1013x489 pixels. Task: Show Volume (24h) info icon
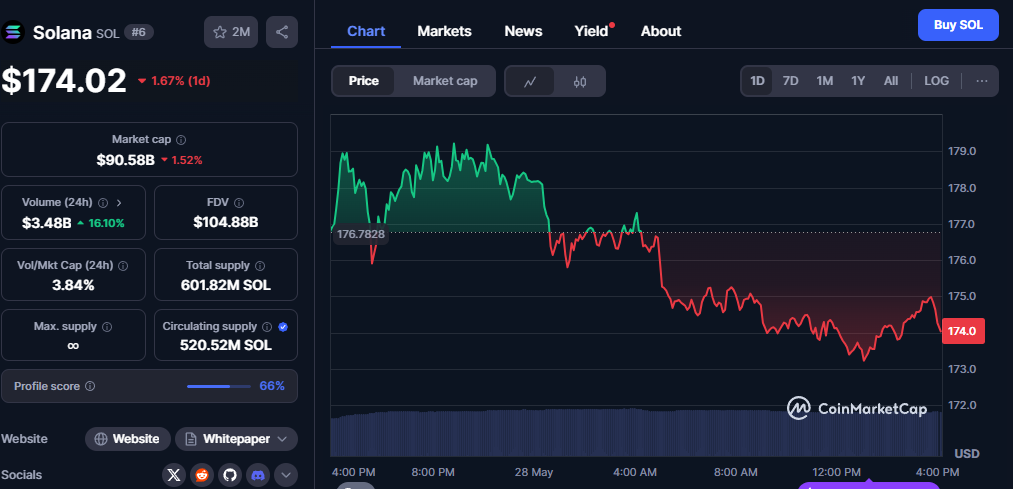103,203
